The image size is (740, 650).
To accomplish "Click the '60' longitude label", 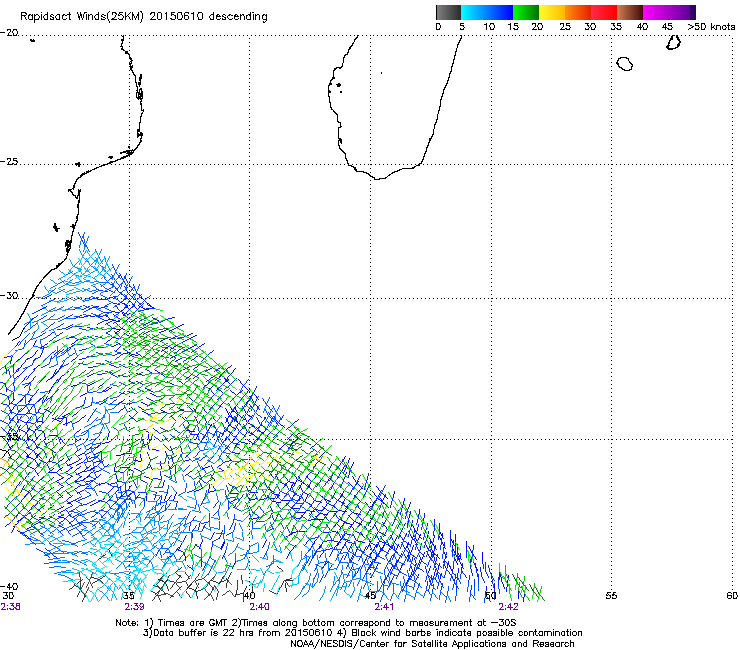I will [732, 596].
